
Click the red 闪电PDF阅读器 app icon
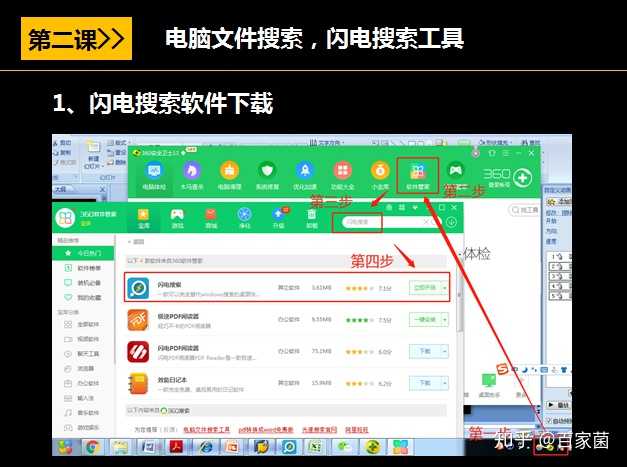point(138,352)
